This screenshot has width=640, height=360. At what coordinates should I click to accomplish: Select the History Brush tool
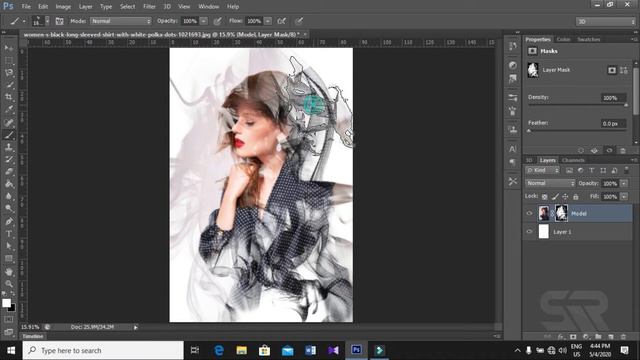[x=9, y=159]
